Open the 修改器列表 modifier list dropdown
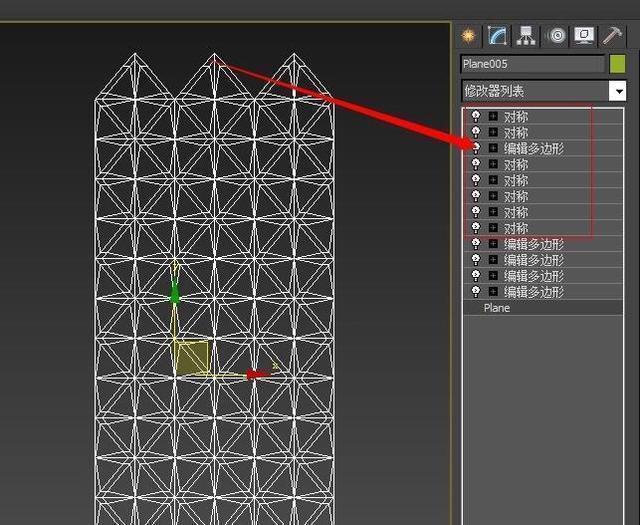The height and width of the screenshot is (525, 640). point(544,91)
